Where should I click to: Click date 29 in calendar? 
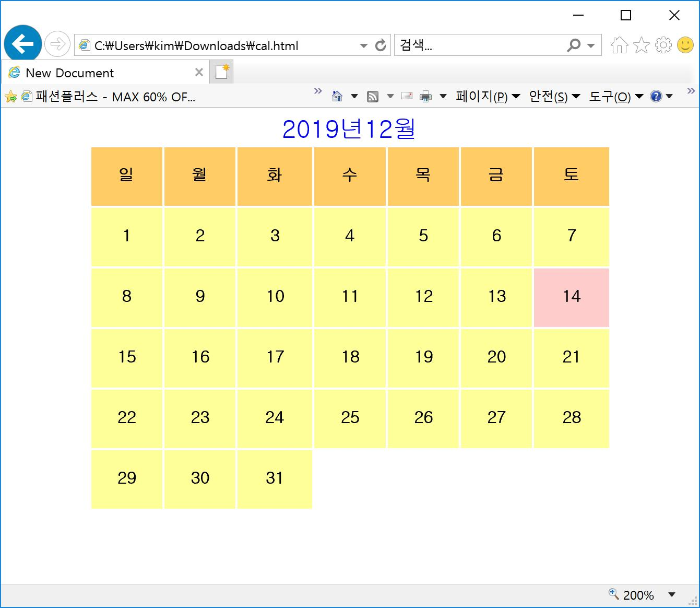[x=127, y=479]
